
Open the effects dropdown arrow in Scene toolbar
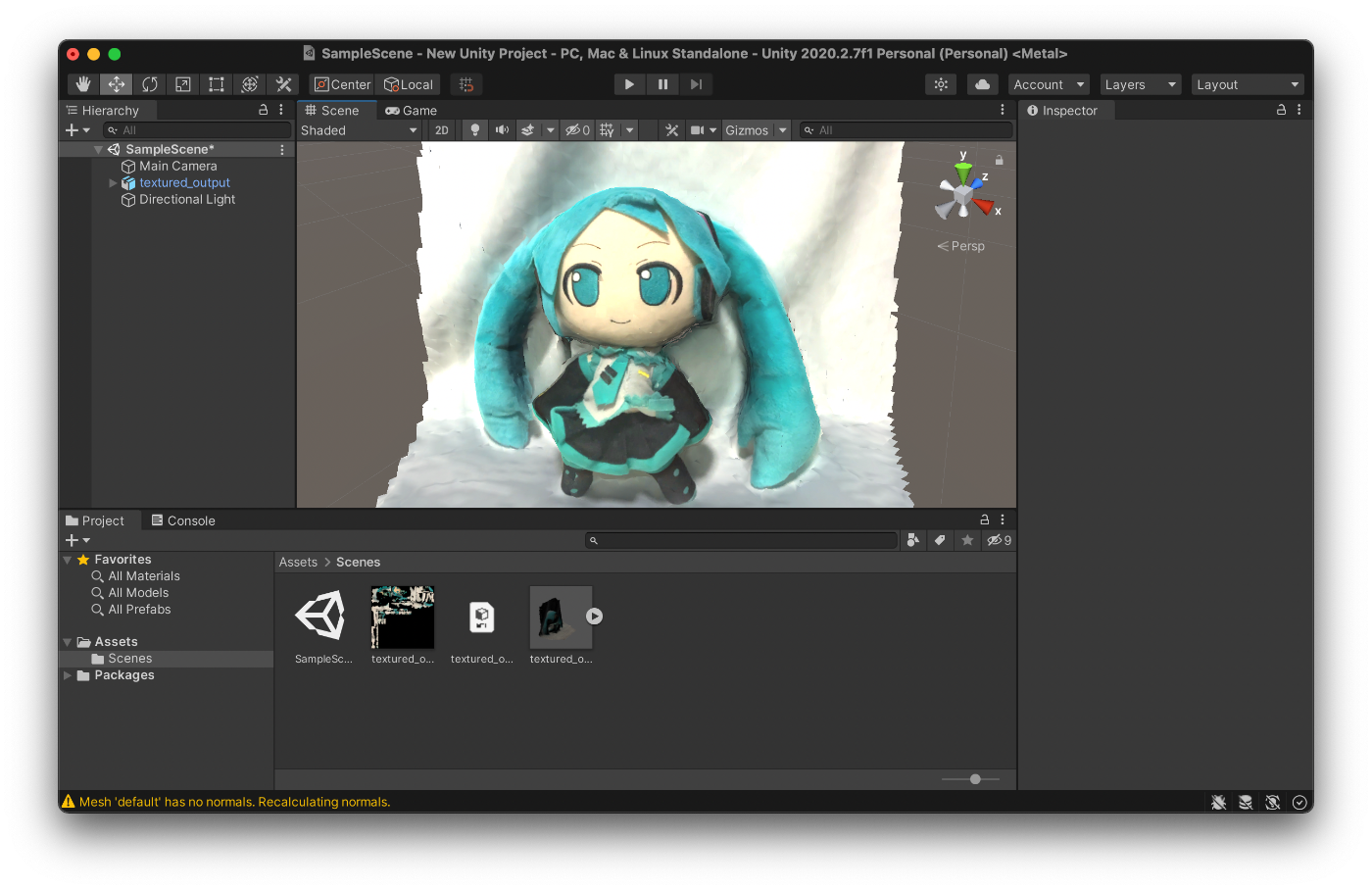click(551, 130)
